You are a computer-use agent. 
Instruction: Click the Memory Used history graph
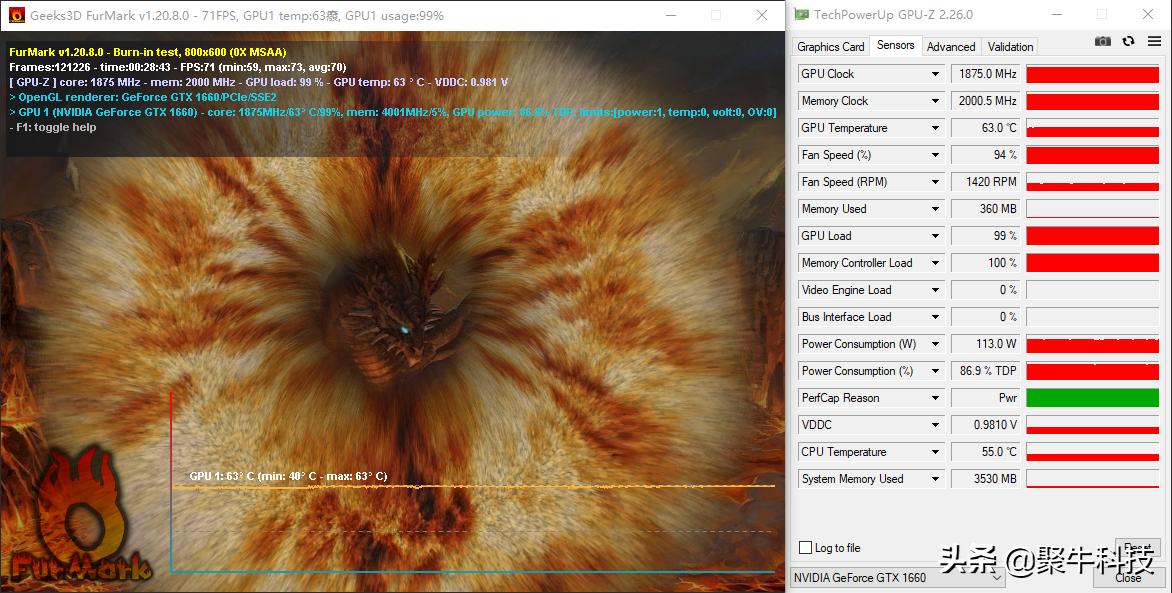1092,209
